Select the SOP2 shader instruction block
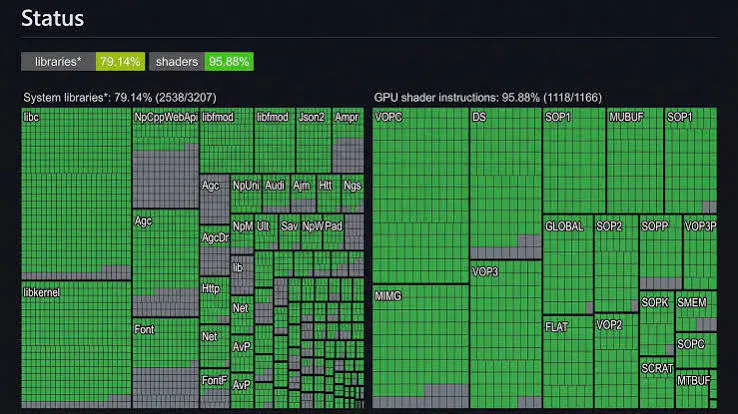738x414 pixels. point(616,264)
